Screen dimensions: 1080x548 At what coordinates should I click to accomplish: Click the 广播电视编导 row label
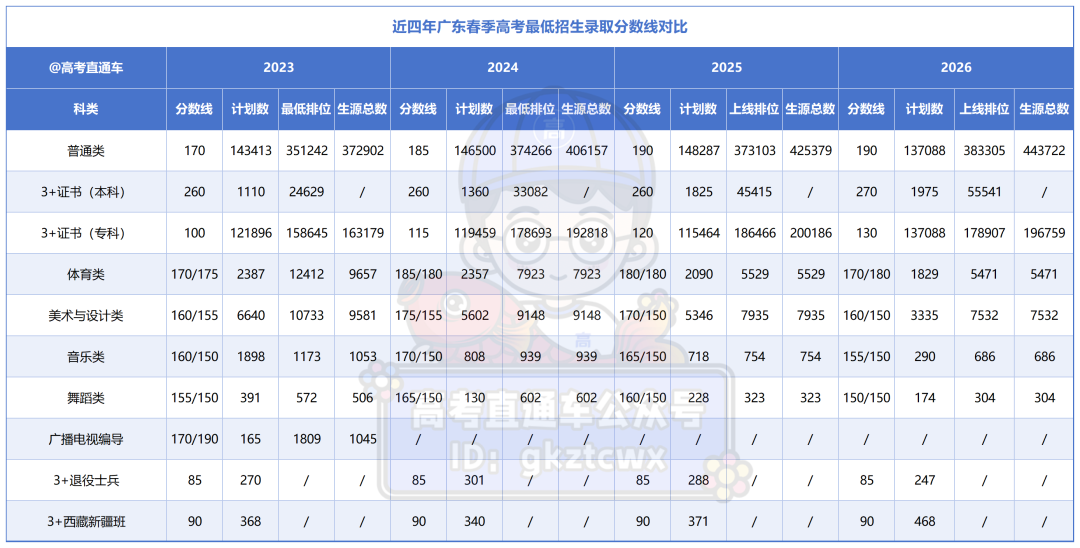click(x=86, y=439)
